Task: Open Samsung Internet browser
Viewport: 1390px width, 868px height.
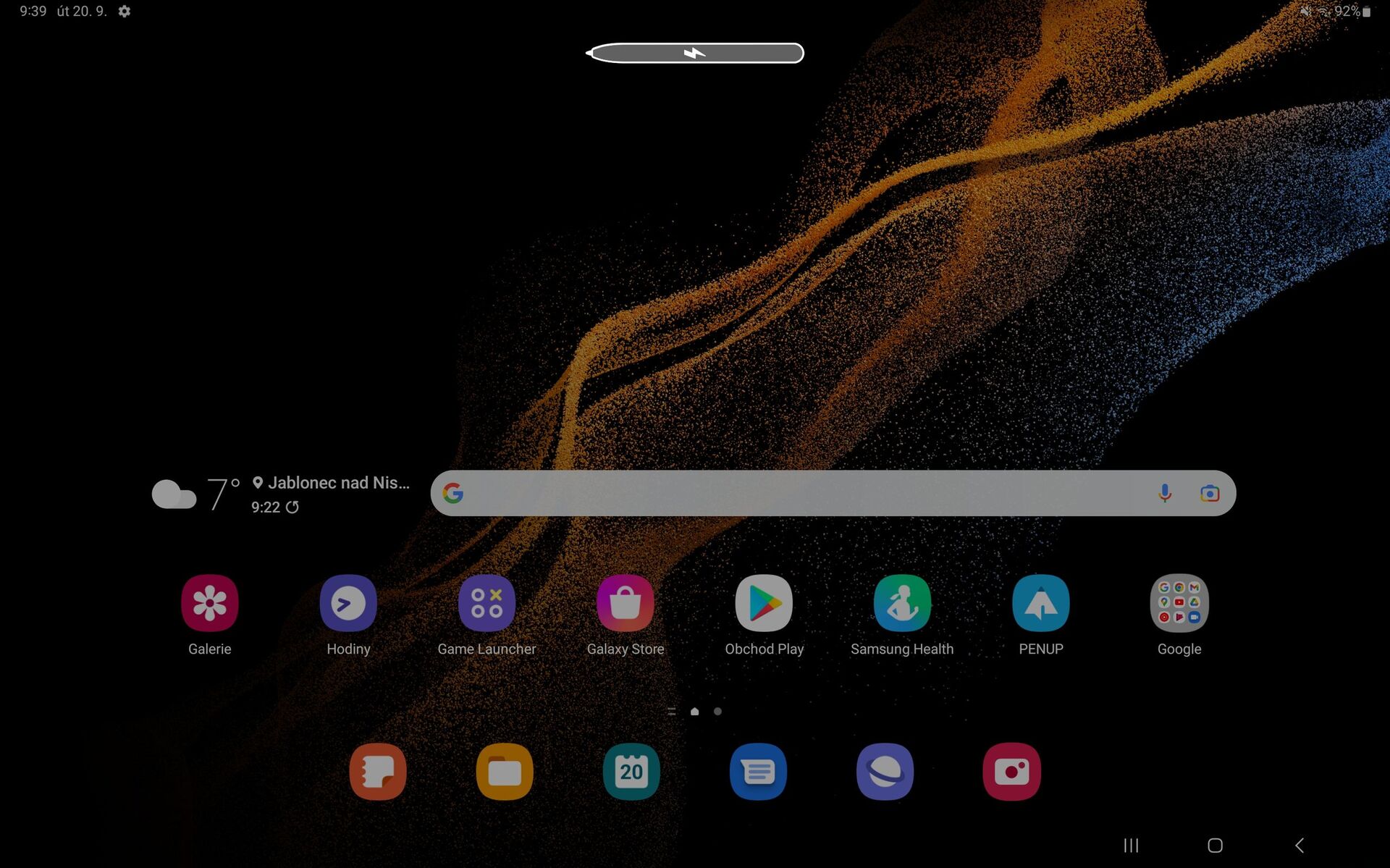Action: pyautogui.click(x=885, y=772)
